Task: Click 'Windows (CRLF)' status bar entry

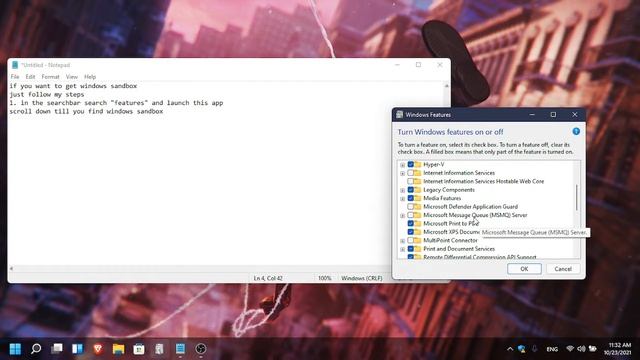Action: [362, 278]
